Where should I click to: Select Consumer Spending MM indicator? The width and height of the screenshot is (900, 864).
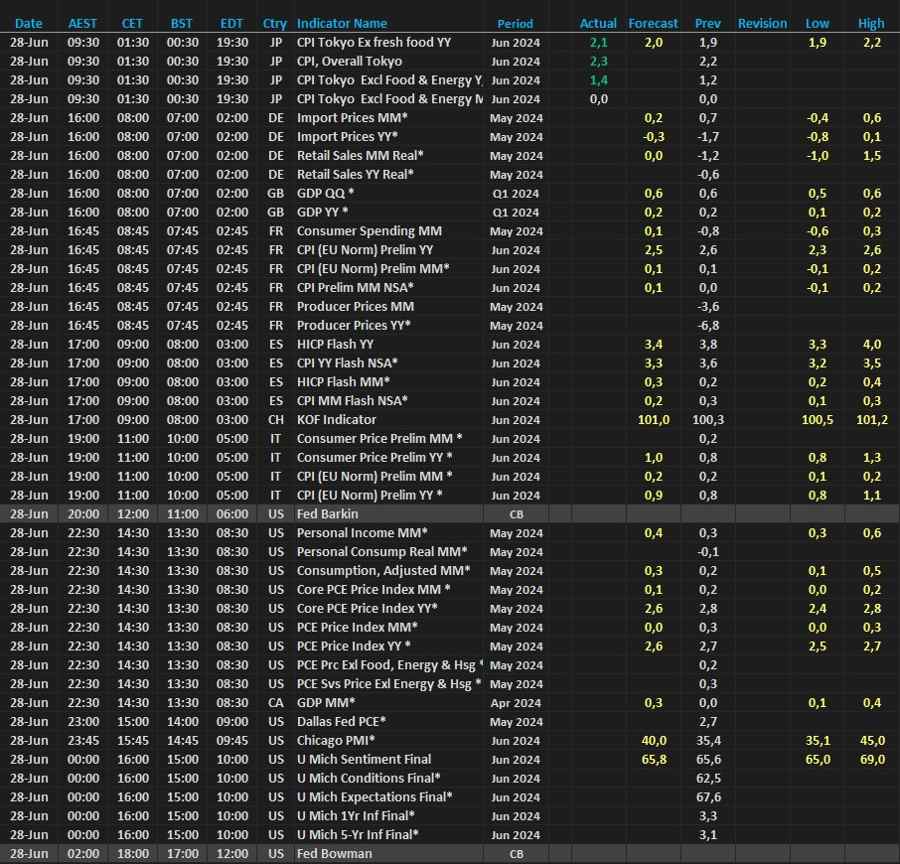pyautogui.click(x=369, y=231)
